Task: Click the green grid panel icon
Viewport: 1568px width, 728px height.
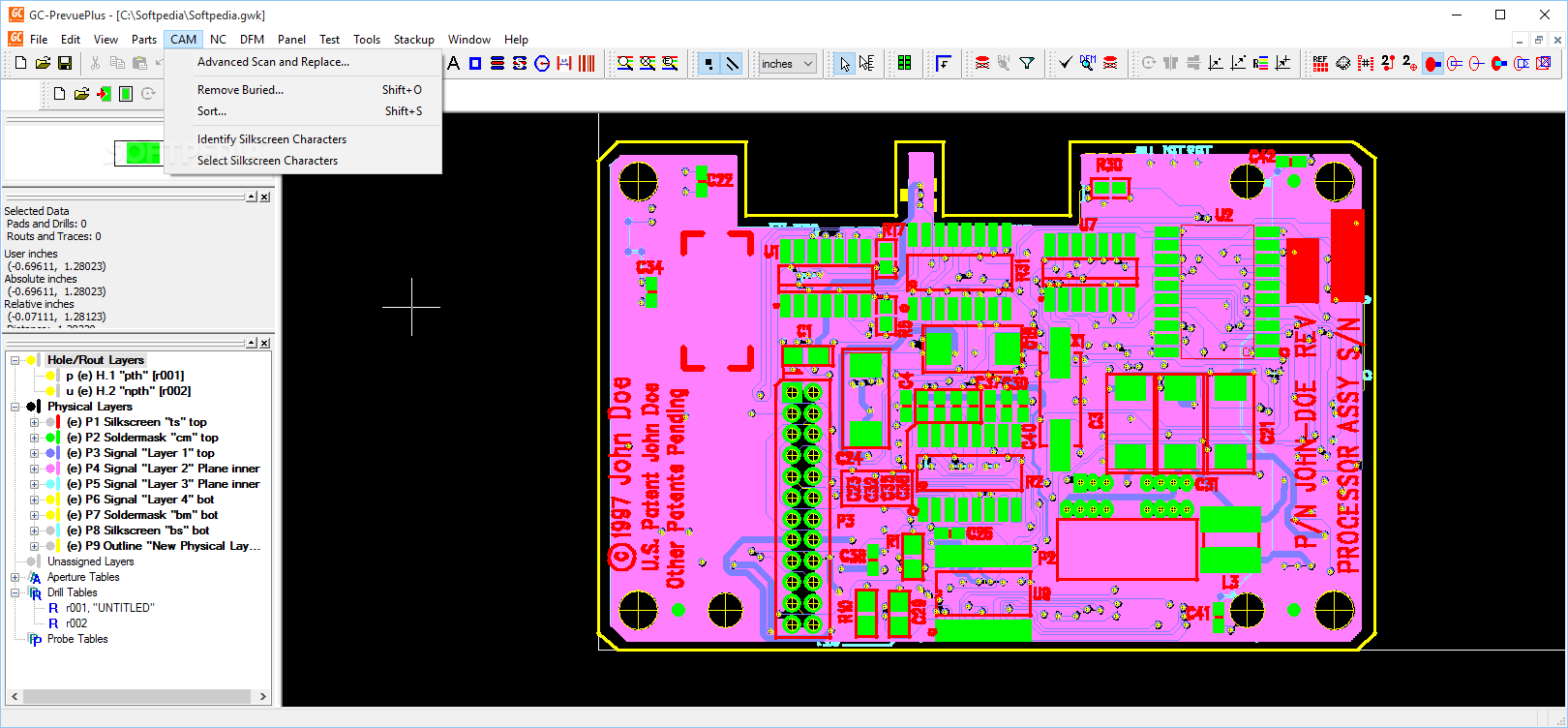Action: point(905,63)
